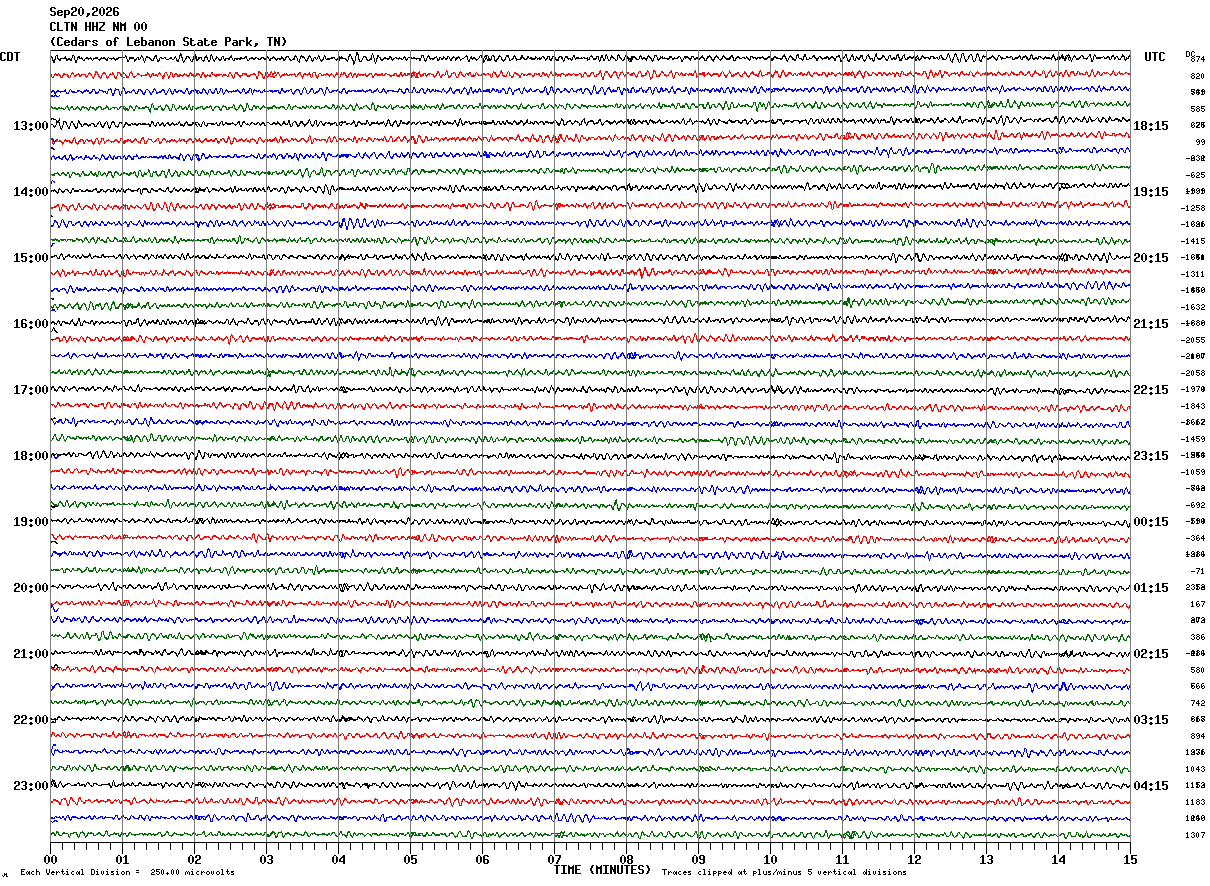Click the 18:15 UTC time label
Screen dimensions: 1210x886
(1151, 126)
